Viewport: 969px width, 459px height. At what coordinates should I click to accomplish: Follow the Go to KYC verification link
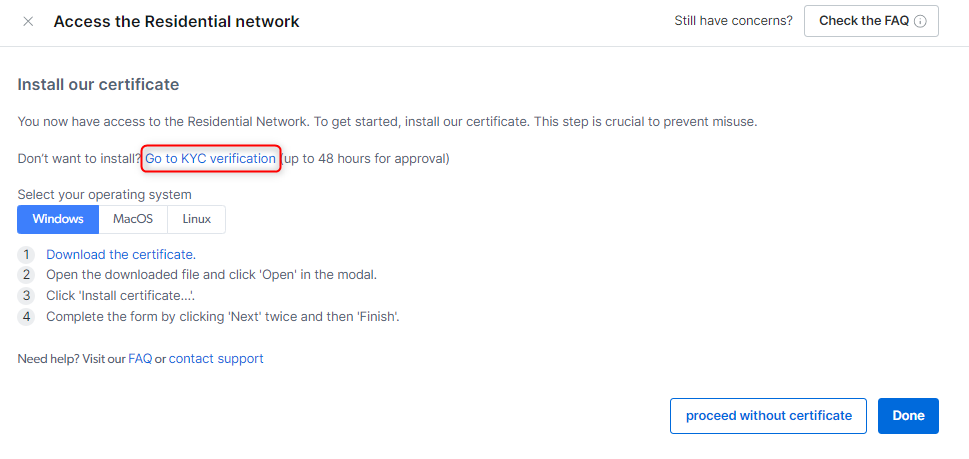[x=211, y=159]
